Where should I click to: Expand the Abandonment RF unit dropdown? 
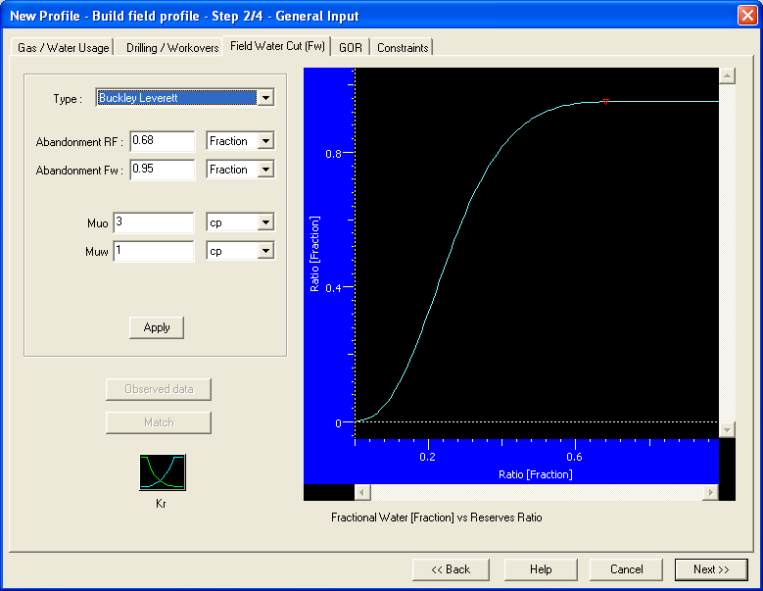pyautogui.click(x=265, y=142)
